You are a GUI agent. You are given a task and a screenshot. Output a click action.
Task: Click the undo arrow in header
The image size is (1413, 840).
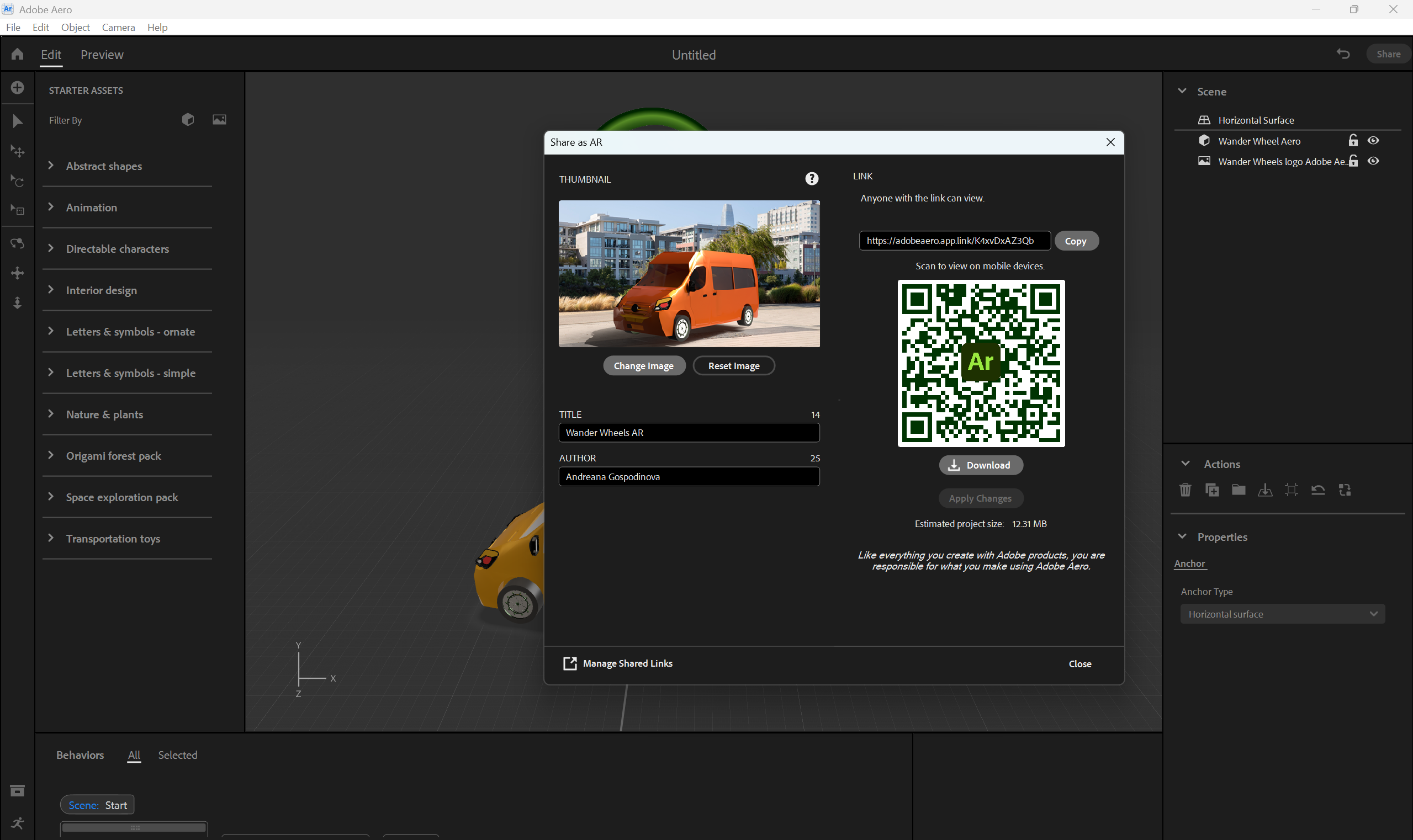(x=1343, y=54)
